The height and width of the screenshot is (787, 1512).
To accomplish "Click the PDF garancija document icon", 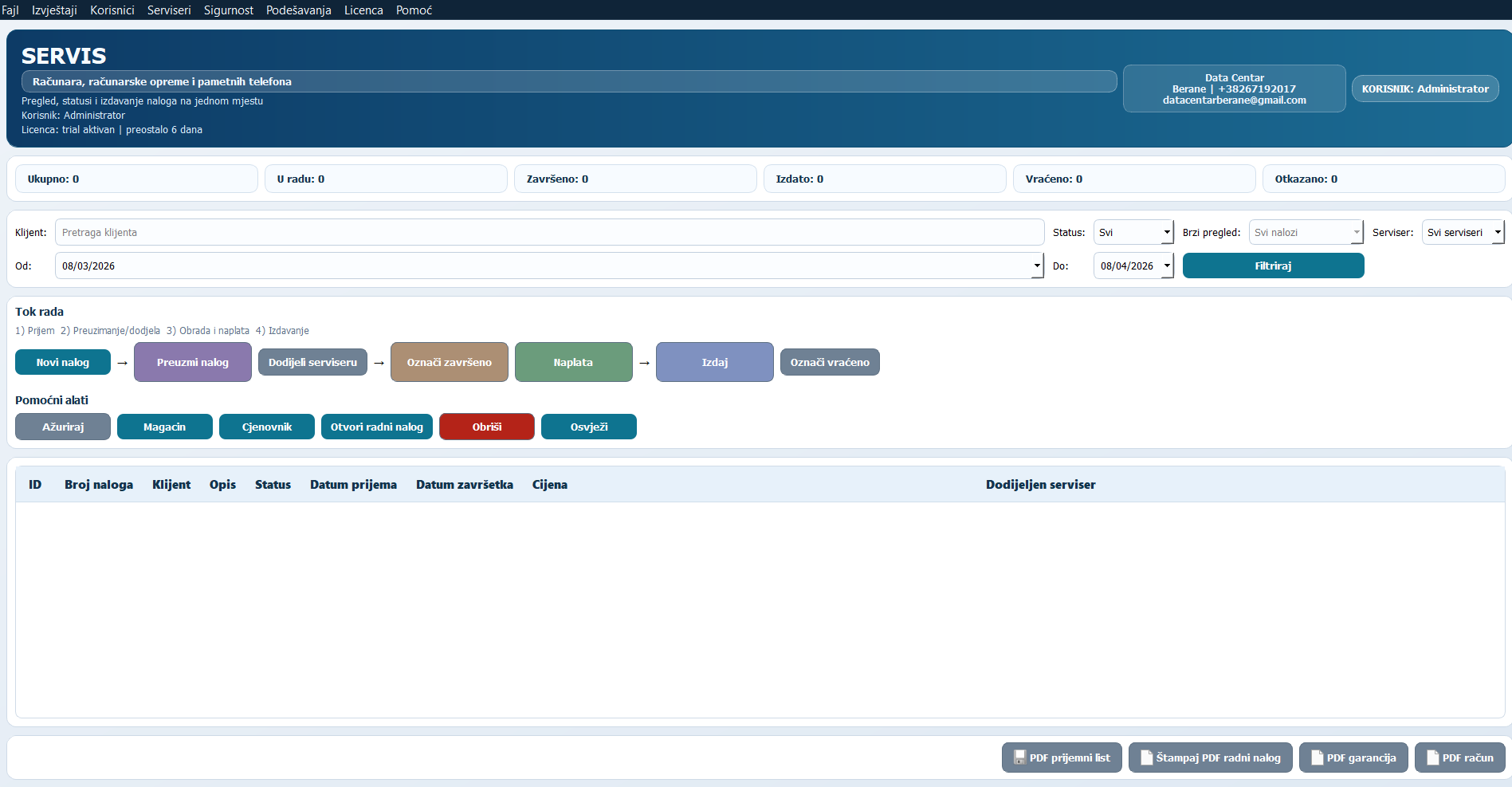I will coord(1318,757).
